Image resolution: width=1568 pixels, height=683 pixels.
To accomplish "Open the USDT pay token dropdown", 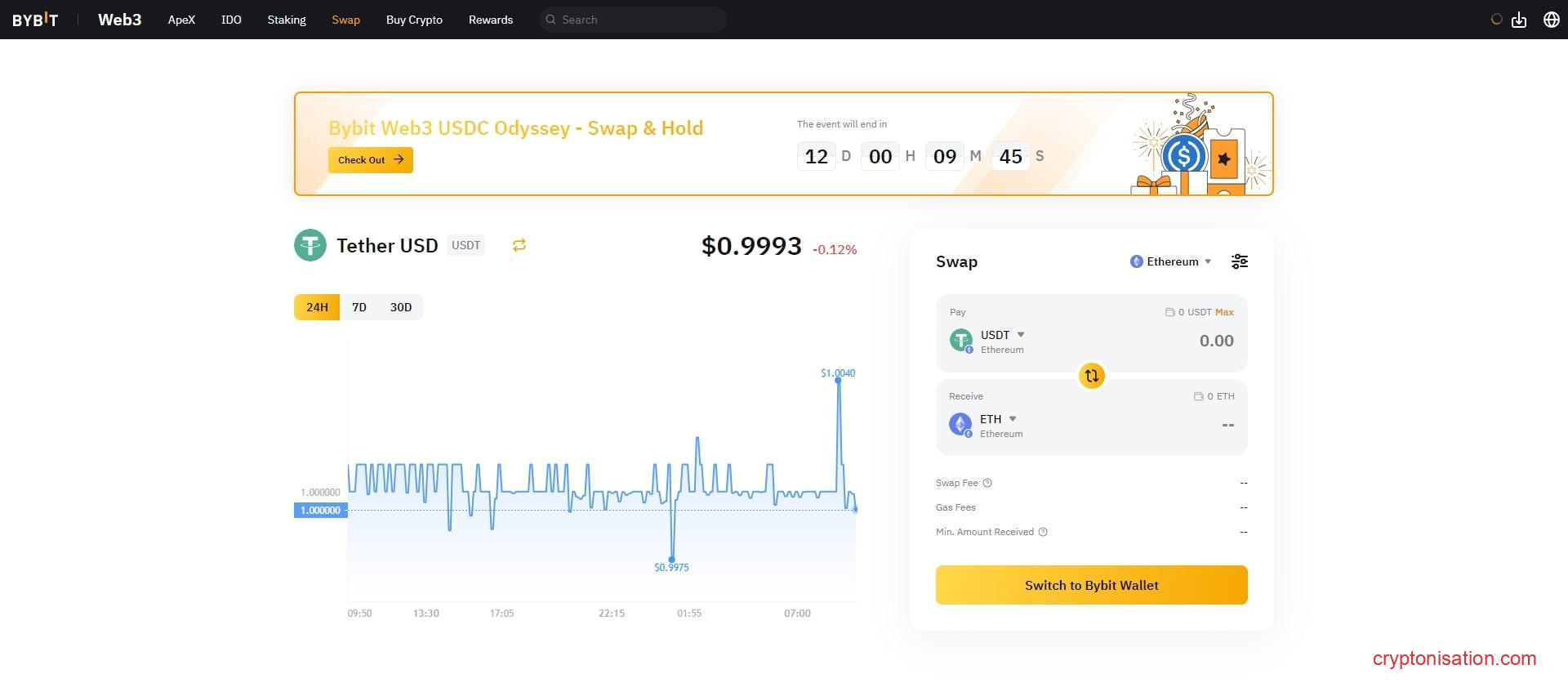I will pyautogui.click(x=1002, y=335).
